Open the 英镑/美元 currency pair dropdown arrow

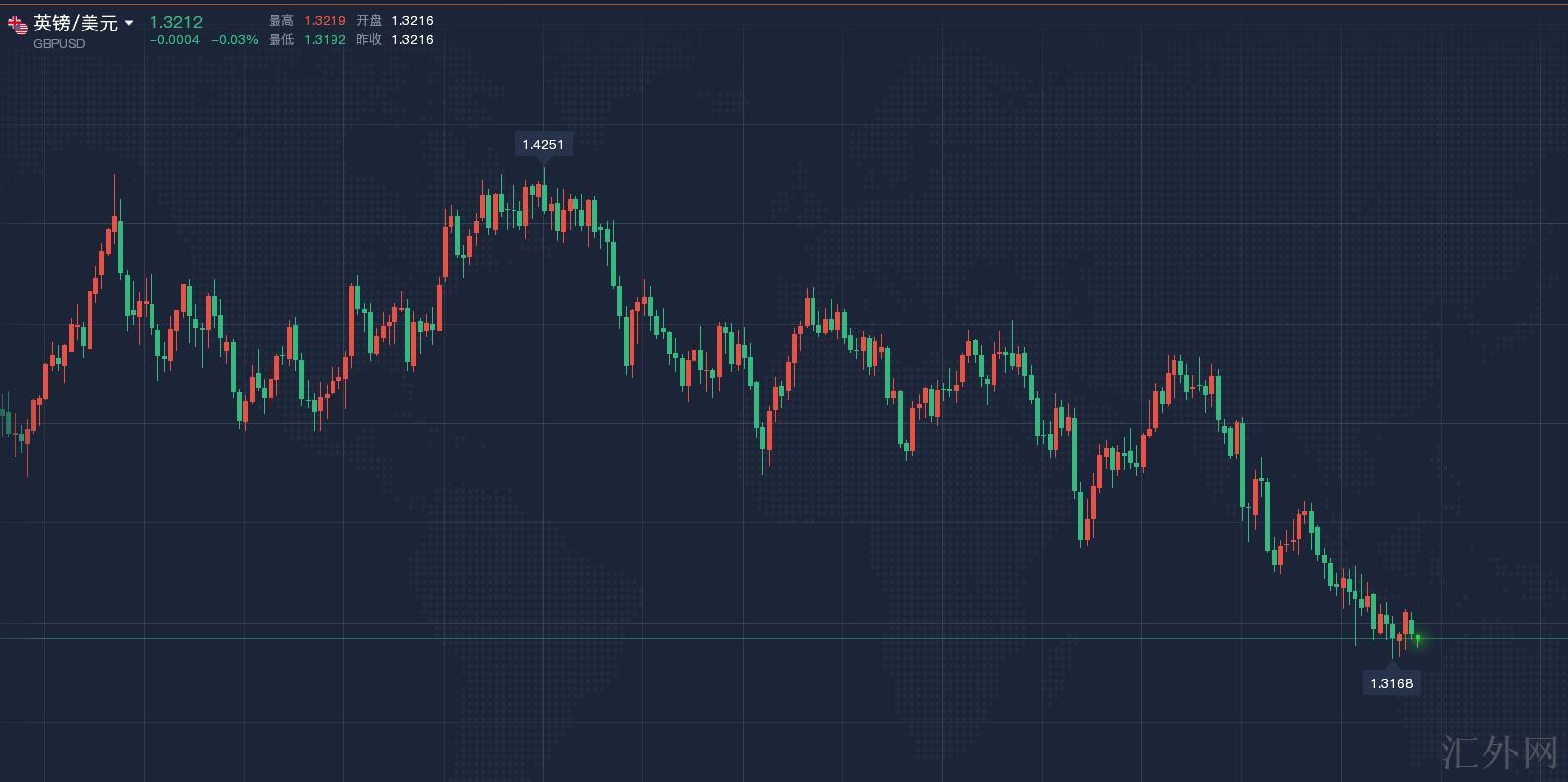129,23
